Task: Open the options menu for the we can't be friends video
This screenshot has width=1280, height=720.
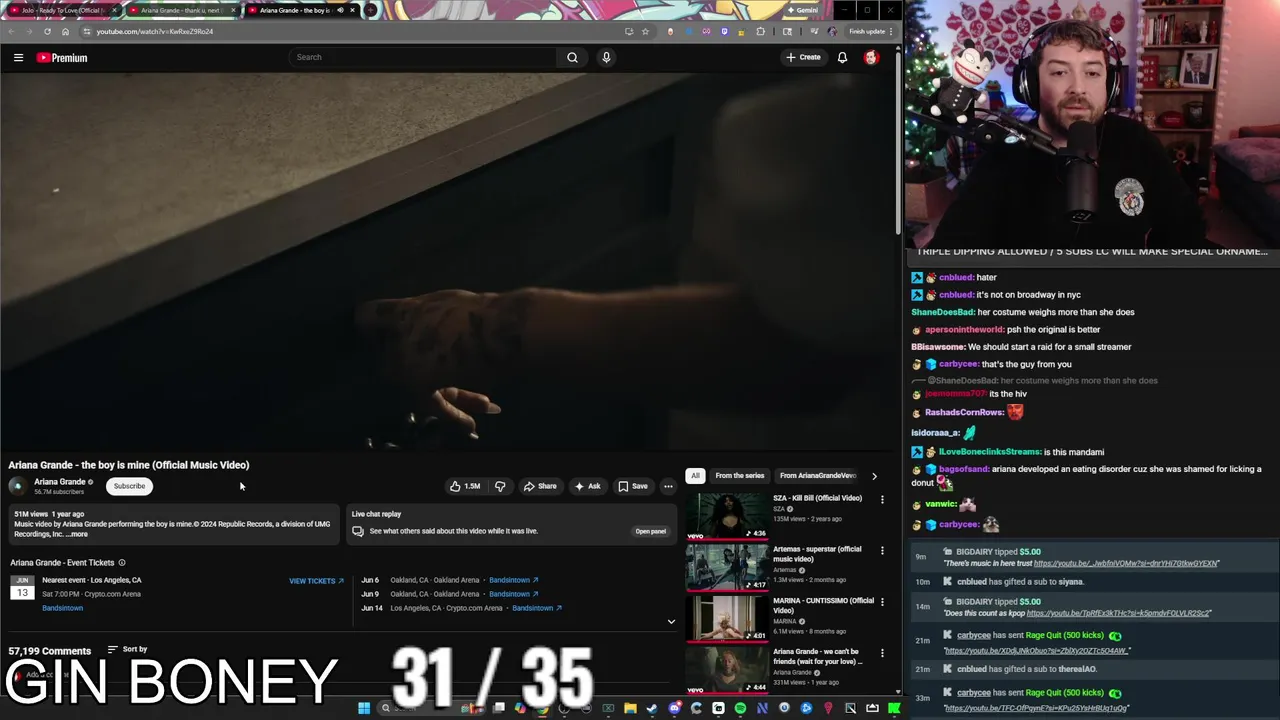Action: 882,653
